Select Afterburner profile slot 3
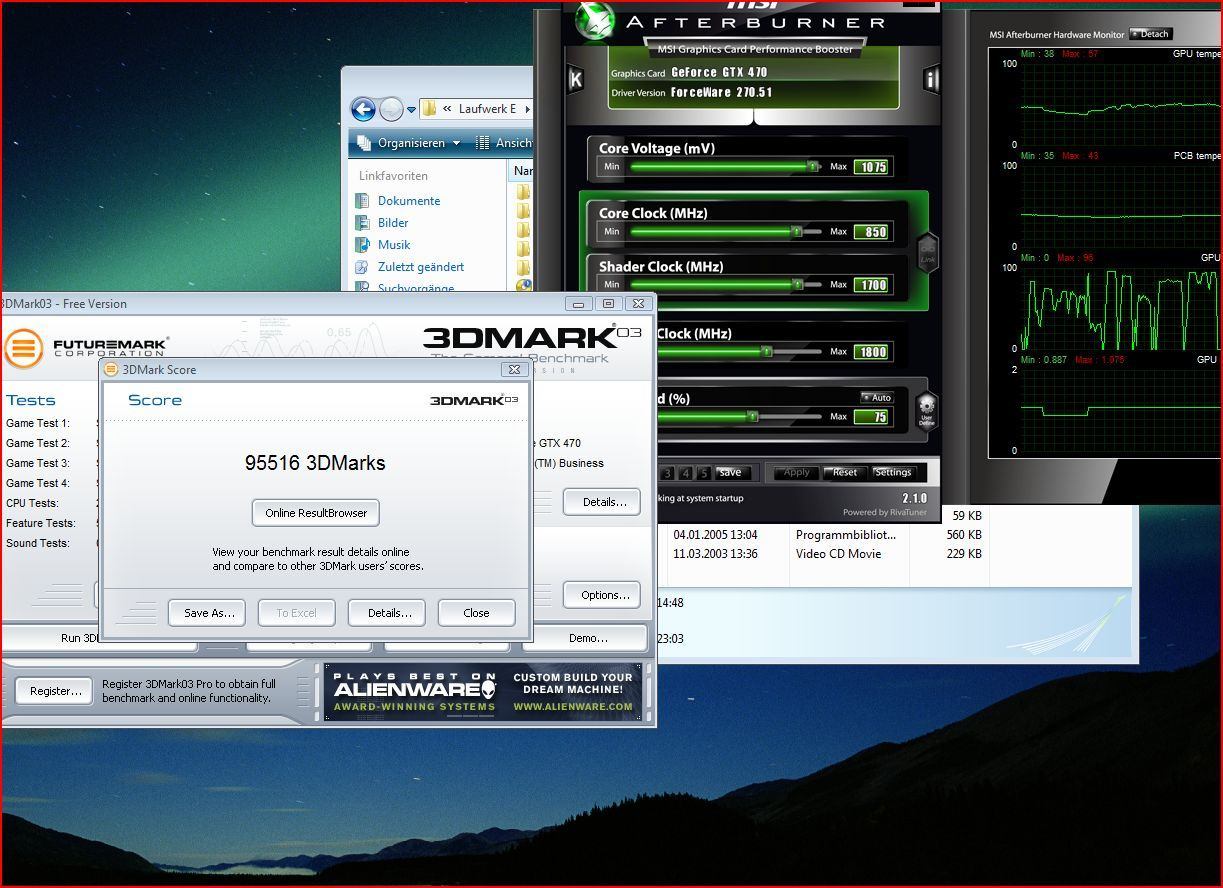Viewport: 1223px width, 888px height. (x=669, y=473)
